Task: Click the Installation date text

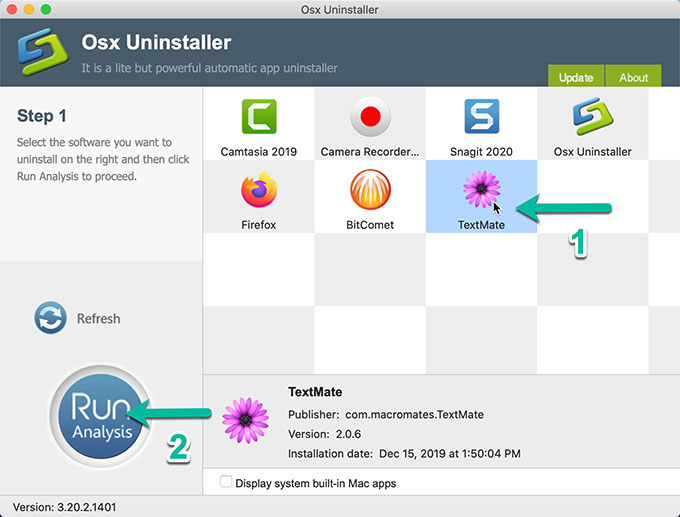Action: (404, 454)
